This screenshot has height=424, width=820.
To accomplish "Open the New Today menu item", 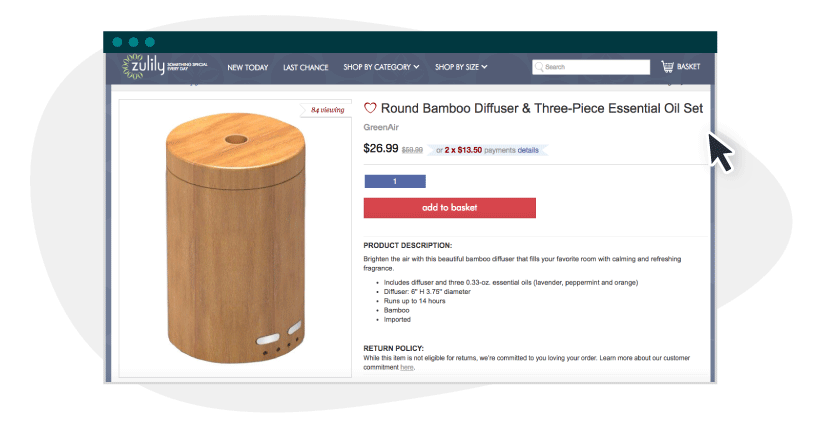I will click(x=248, y=67).
